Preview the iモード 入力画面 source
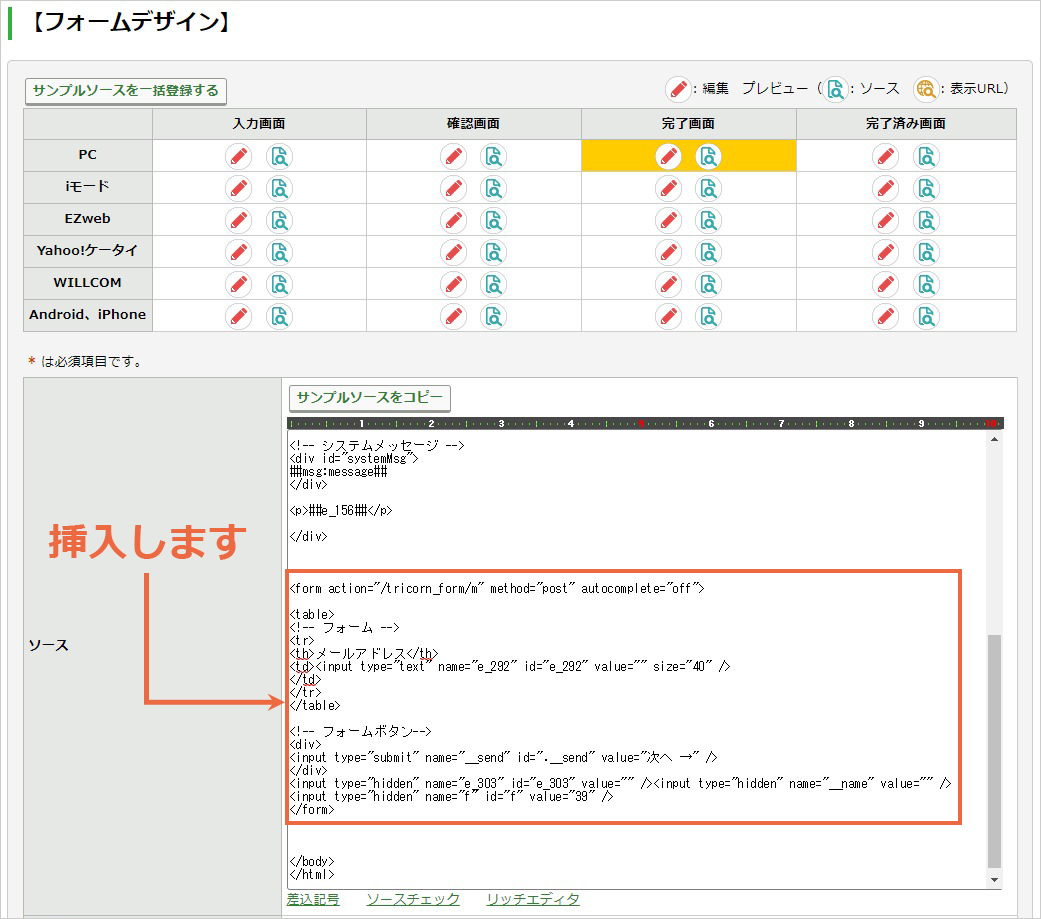 [x=280, y=189]
